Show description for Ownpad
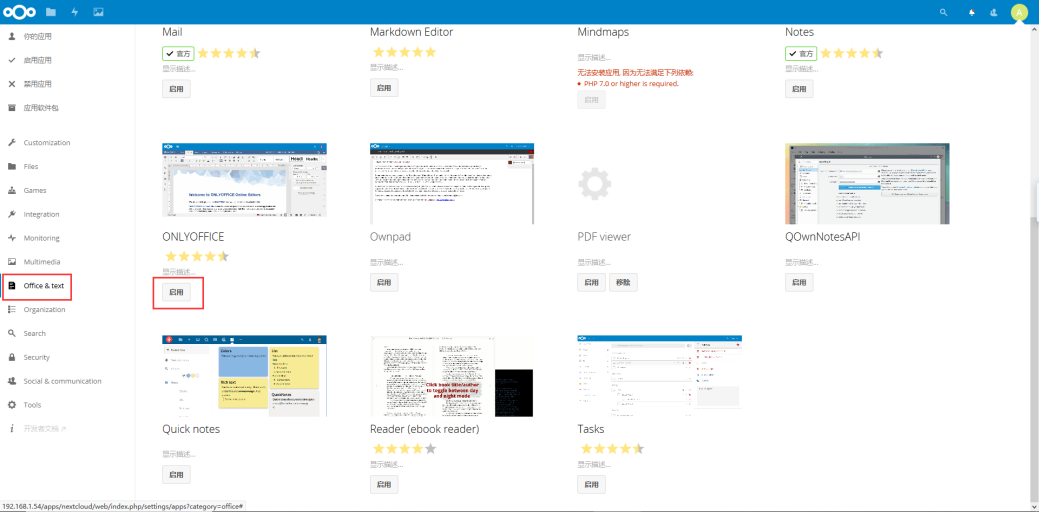 click(386, 262)
